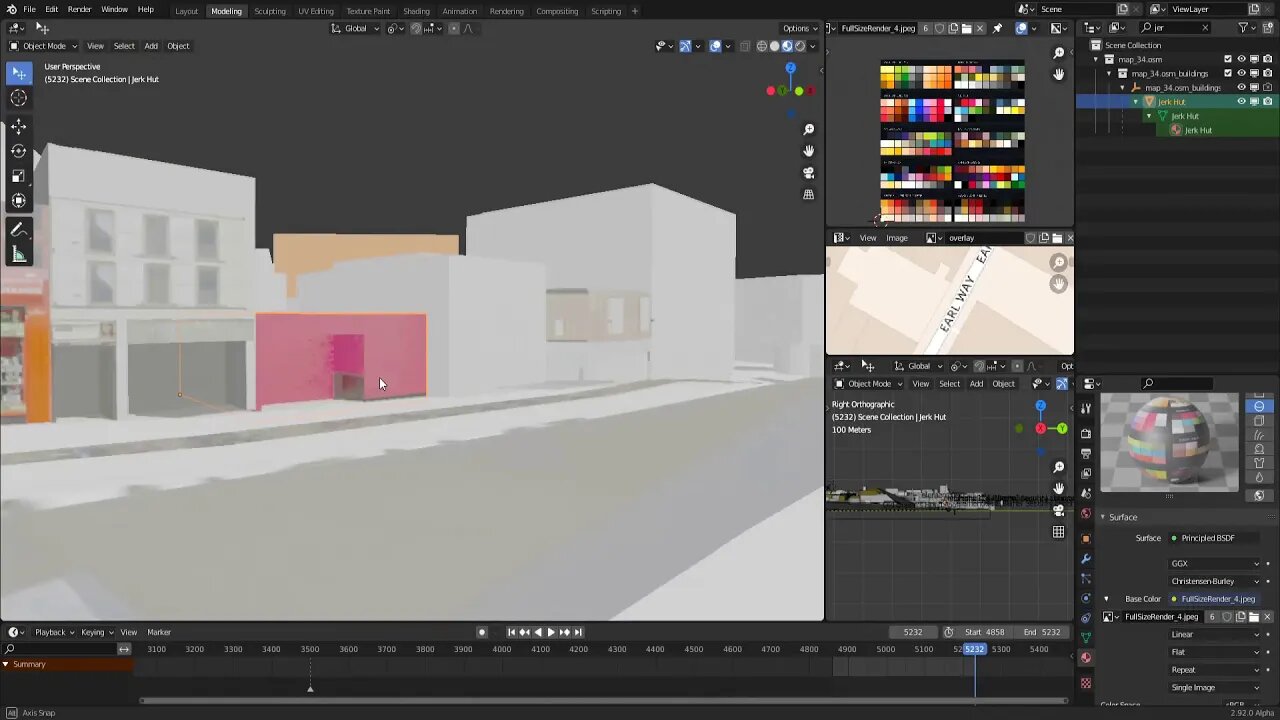Toggle overlays in main 3D viewport

(715, 46)
